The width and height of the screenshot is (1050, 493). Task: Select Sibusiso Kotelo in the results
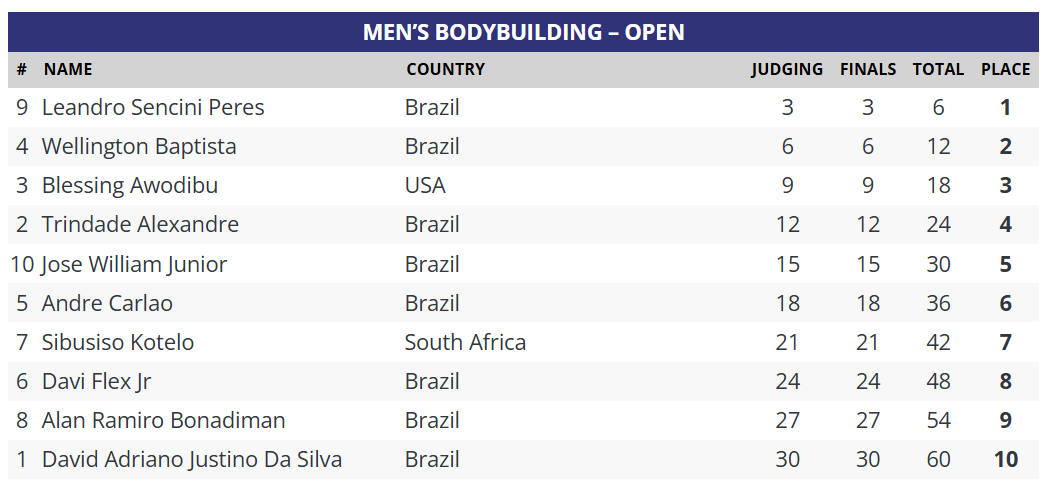pos(118,343)
